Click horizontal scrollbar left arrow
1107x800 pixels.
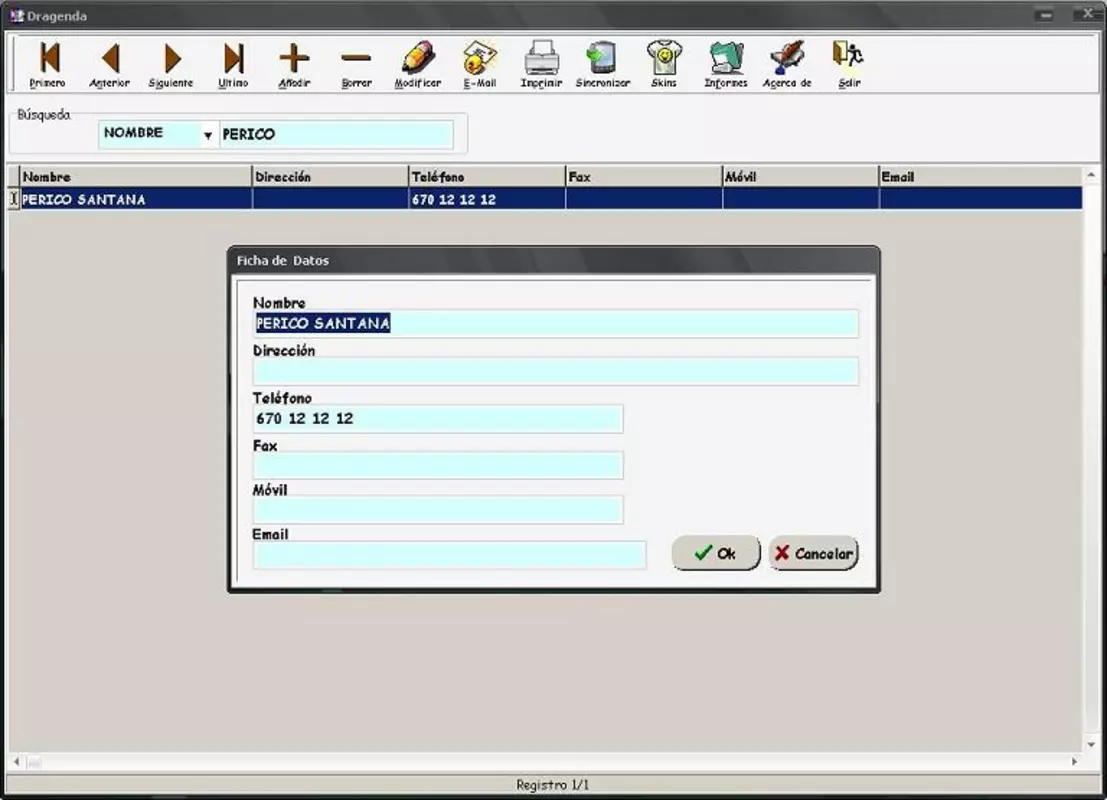pyautogui.click(x=16, y=762)
